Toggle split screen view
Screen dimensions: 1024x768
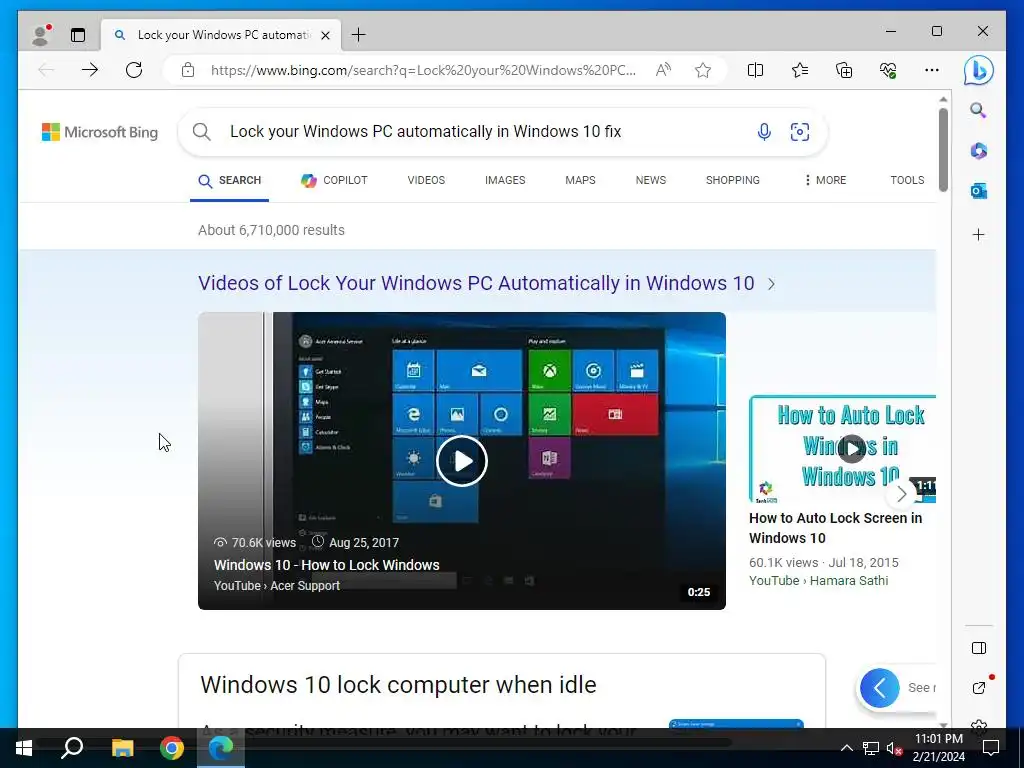click(756, 70)
